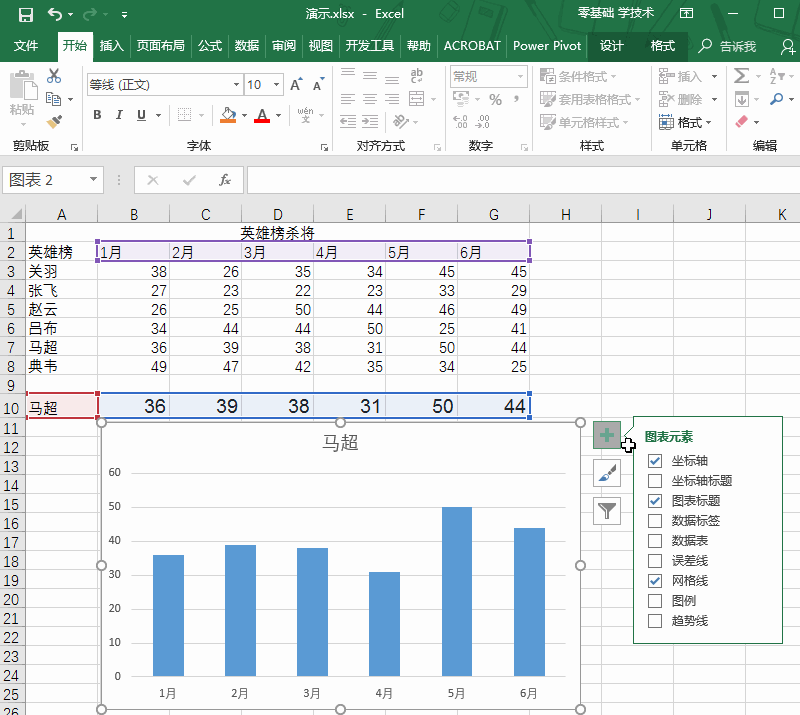Increase font size with large A
800x715 pixels.
pyautogui.click(x=296, y=84)
